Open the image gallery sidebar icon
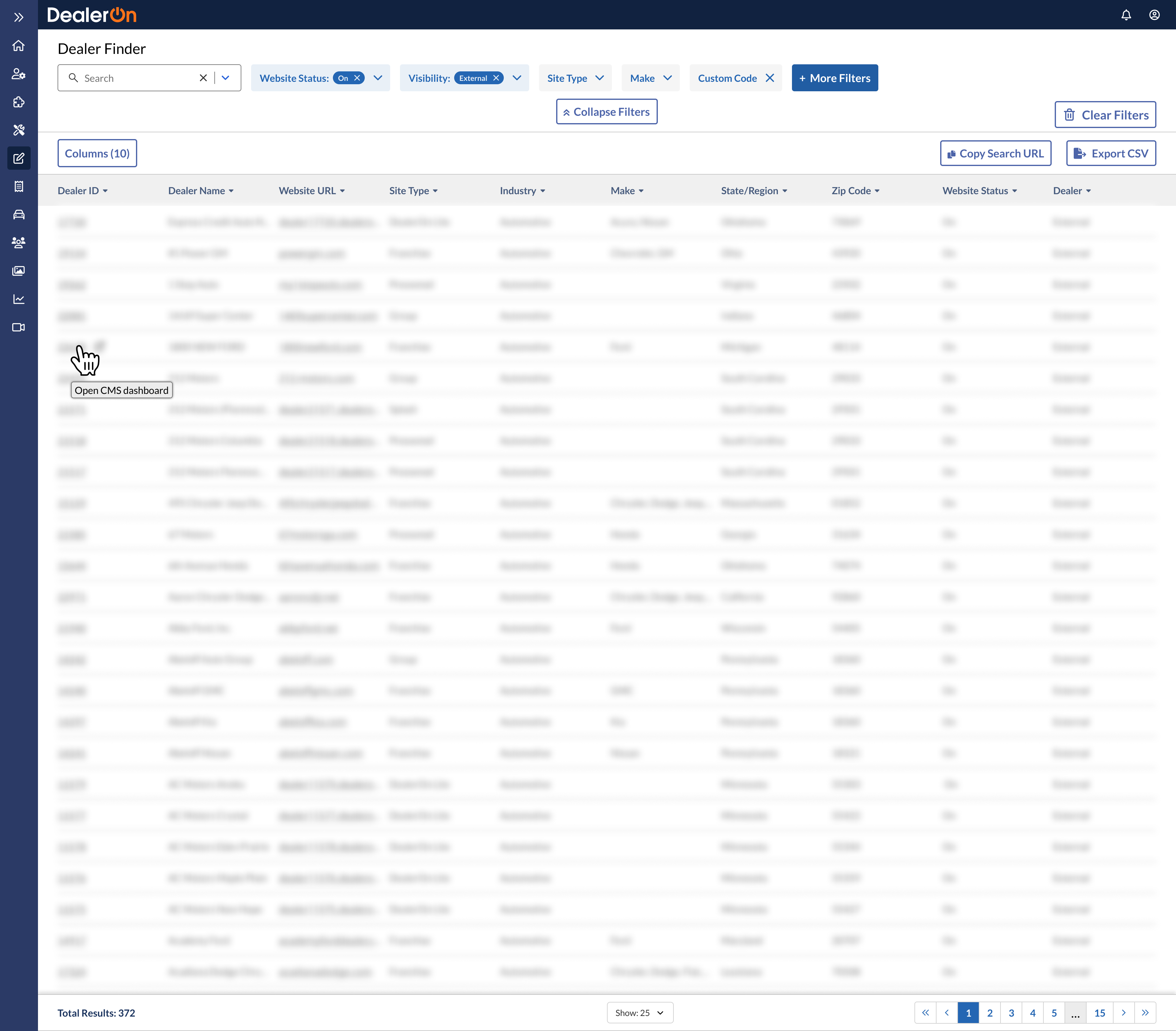This screenshot has height=1031, width=1176. (18, 271)
